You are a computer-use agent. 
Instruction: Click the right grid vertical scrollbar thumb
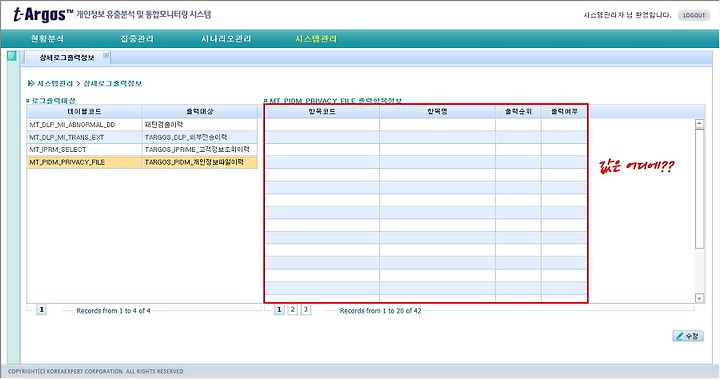point(699,188)
